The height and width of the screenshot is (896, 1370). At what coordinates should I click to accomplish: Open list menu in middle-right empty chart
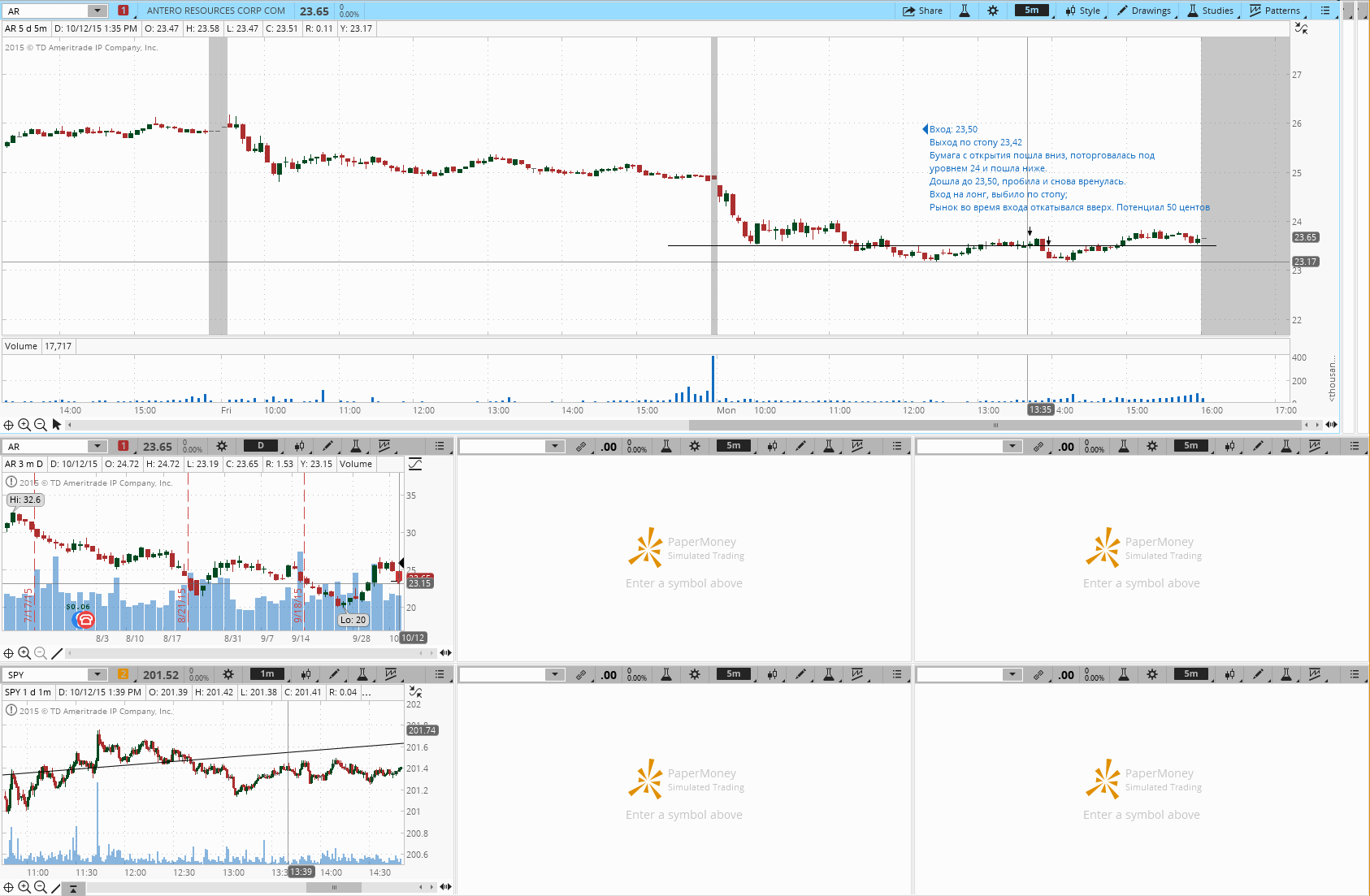[x=1355, y=446]
